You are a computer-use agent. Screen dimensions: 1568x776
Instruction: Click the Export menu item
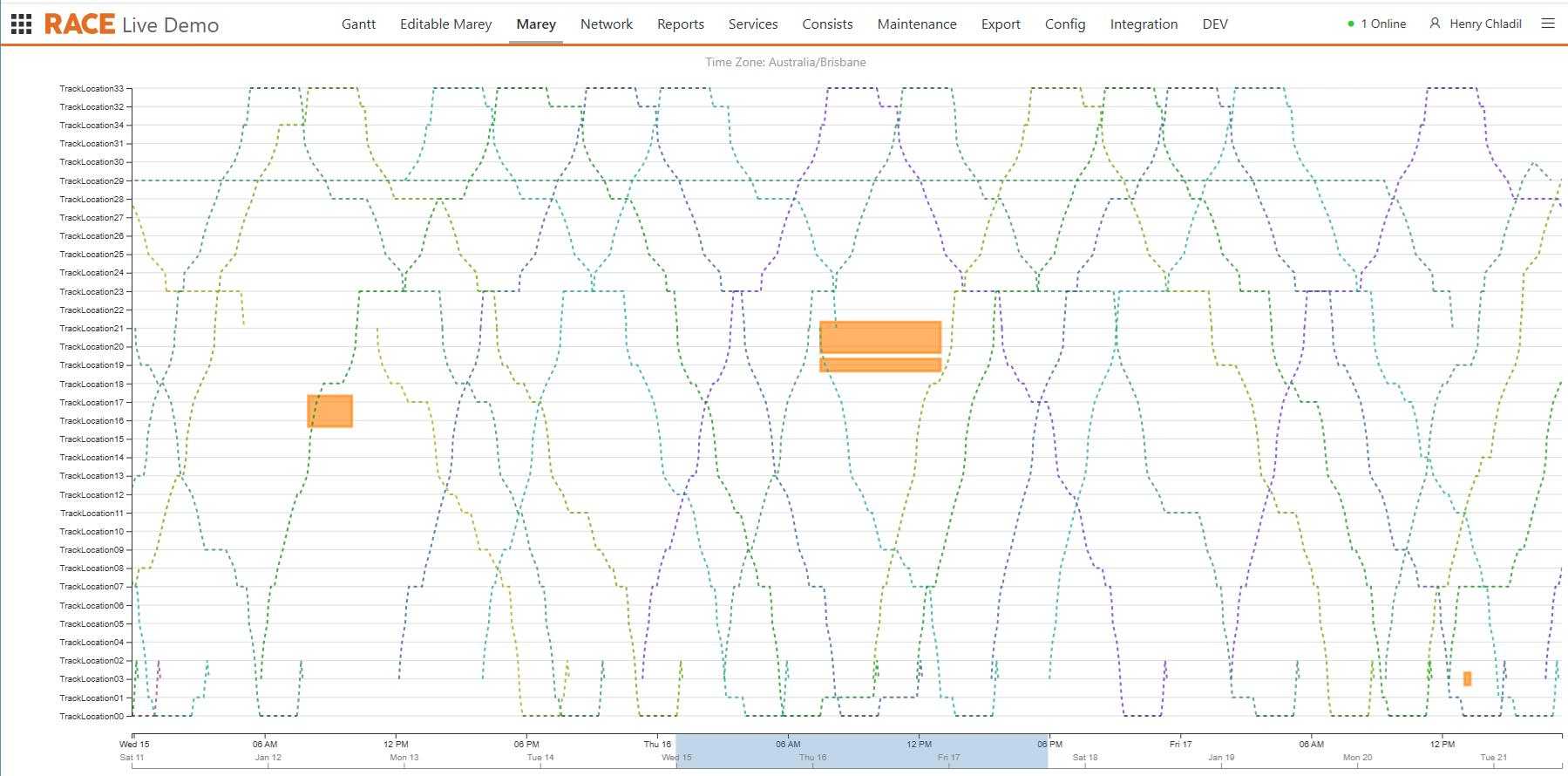[x=1001, y=24]
